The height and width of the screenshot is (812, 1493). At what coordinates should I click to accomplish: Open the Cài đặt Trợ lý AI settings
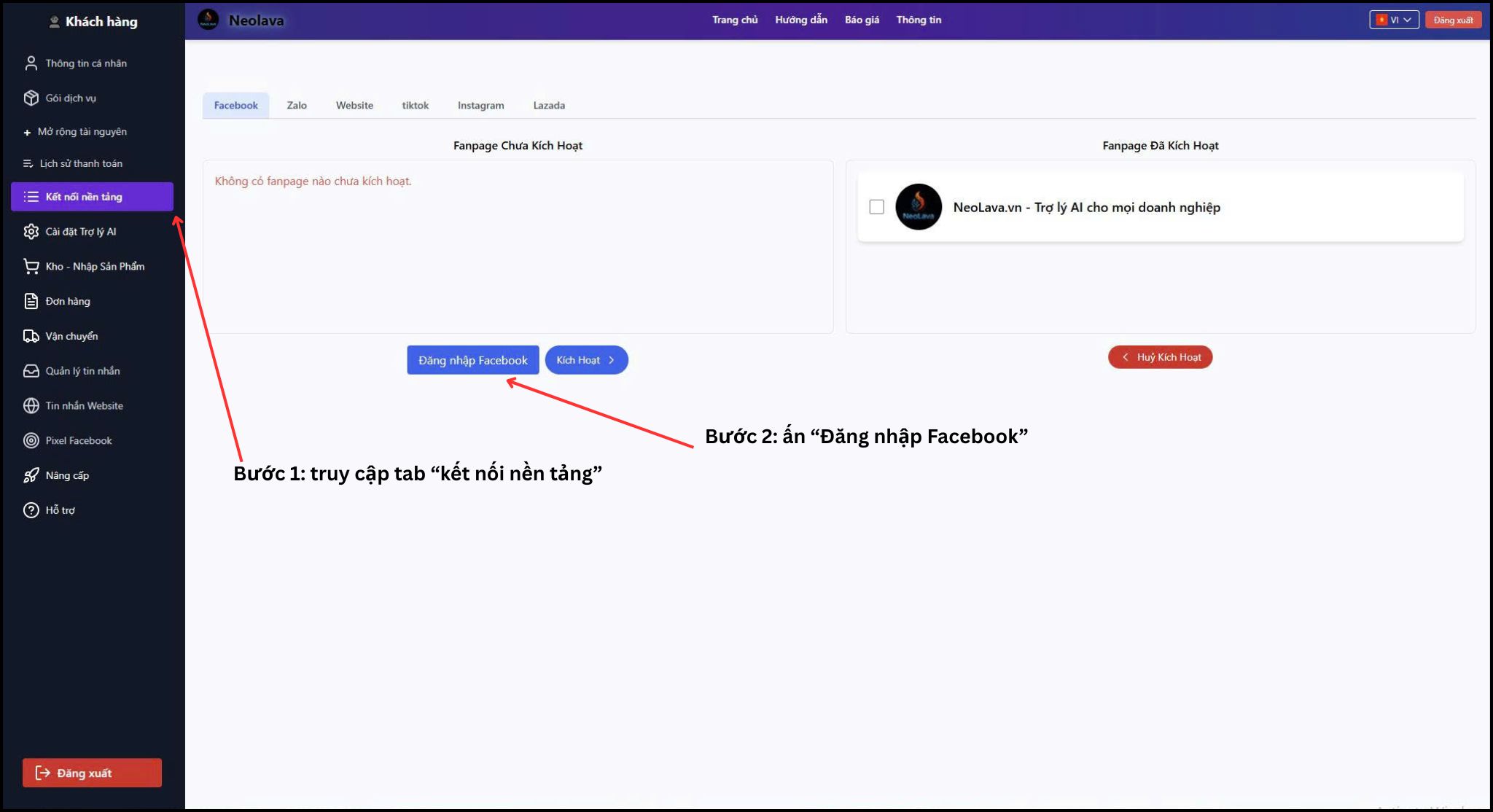[31, 231]
